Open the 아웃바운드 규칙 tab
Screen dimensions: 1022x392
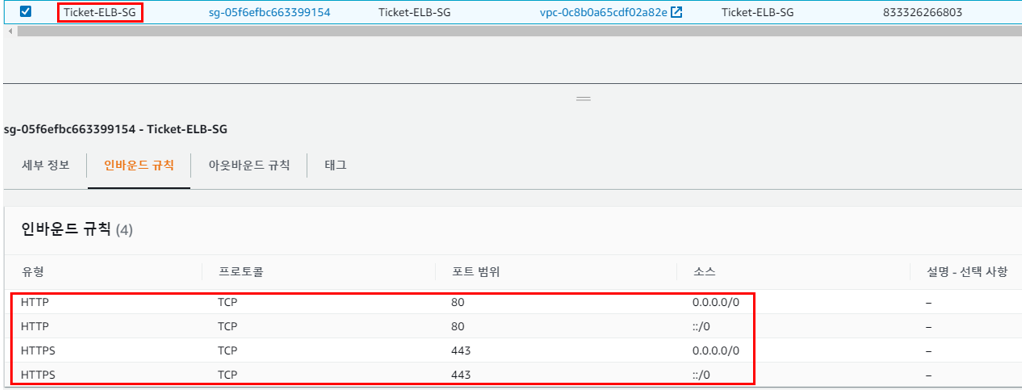(248, 165)
